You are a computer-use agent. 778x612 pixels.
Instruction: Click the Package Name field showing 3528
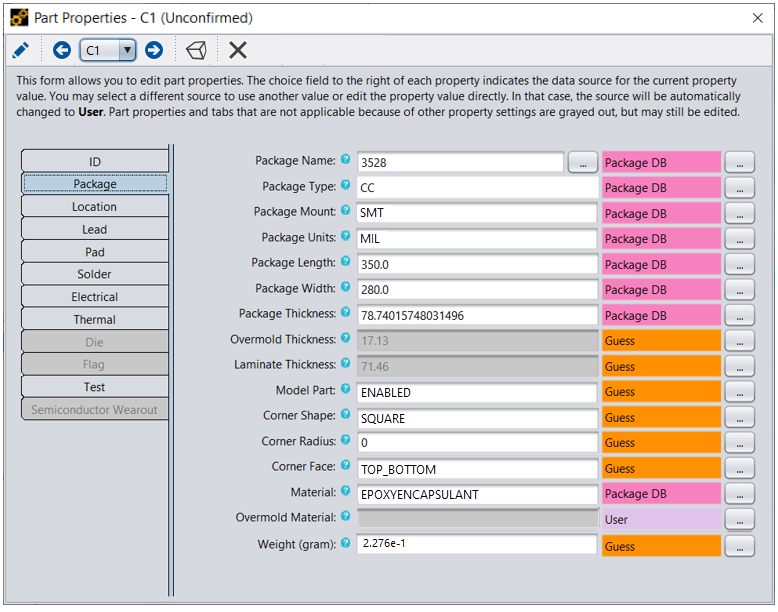[460, 162]
